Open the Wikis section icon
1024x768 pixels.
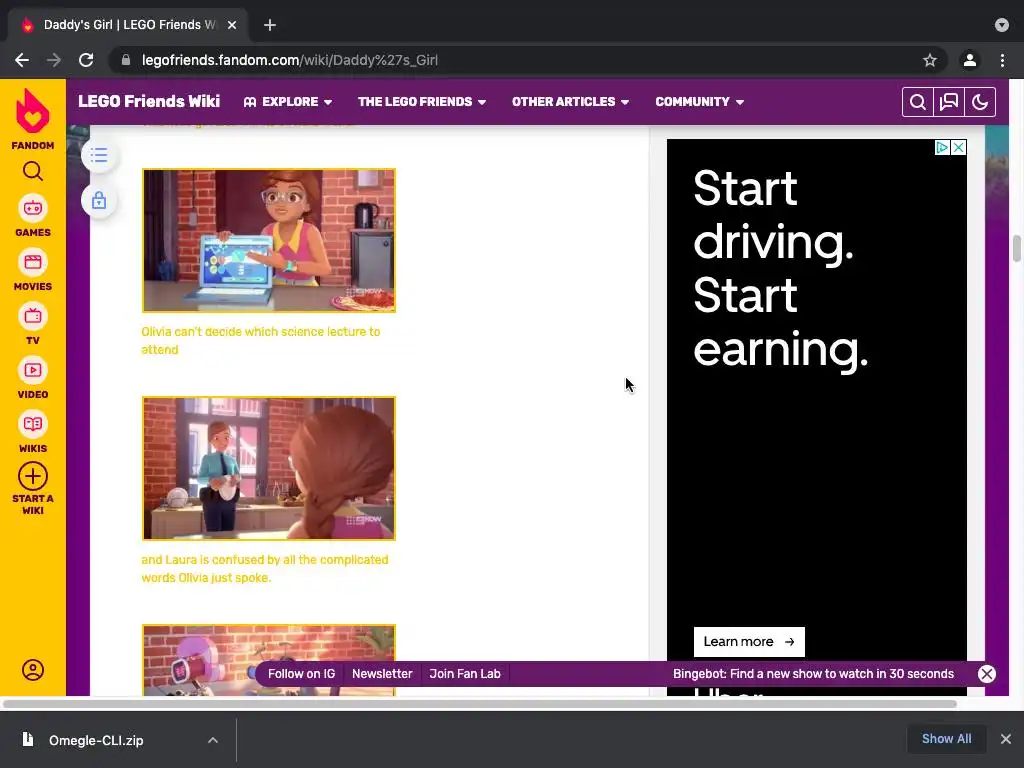(x=33, y=424)
